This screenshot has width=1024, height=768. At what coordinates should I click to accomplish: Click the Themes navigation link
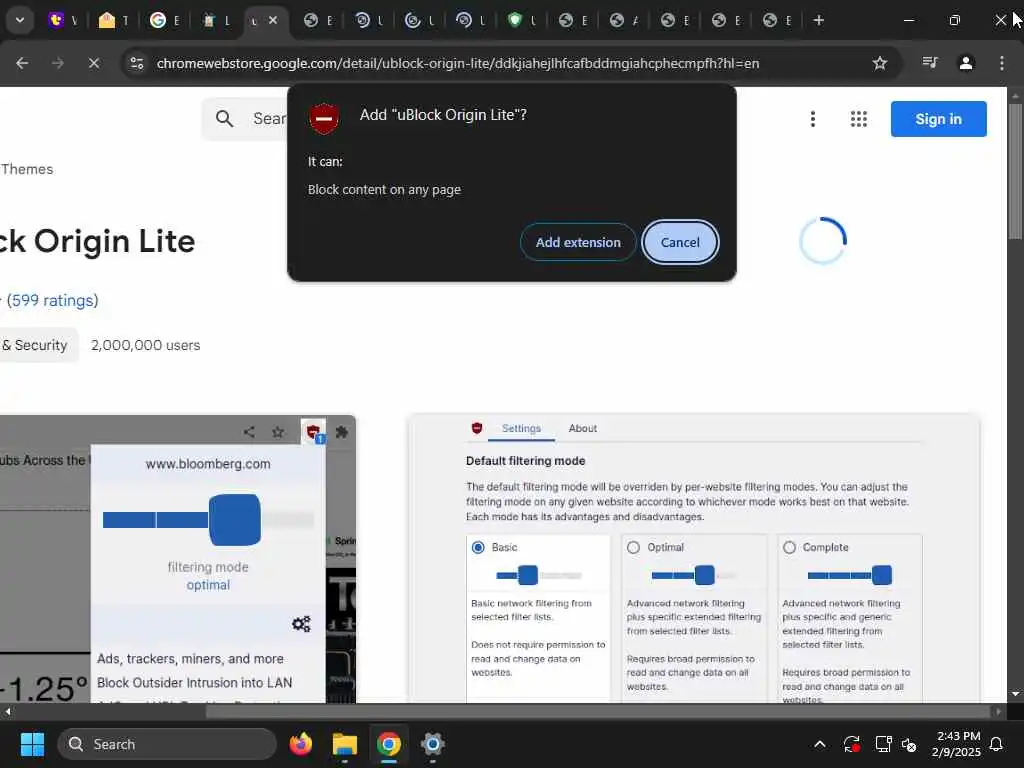(x=27, y=169)
